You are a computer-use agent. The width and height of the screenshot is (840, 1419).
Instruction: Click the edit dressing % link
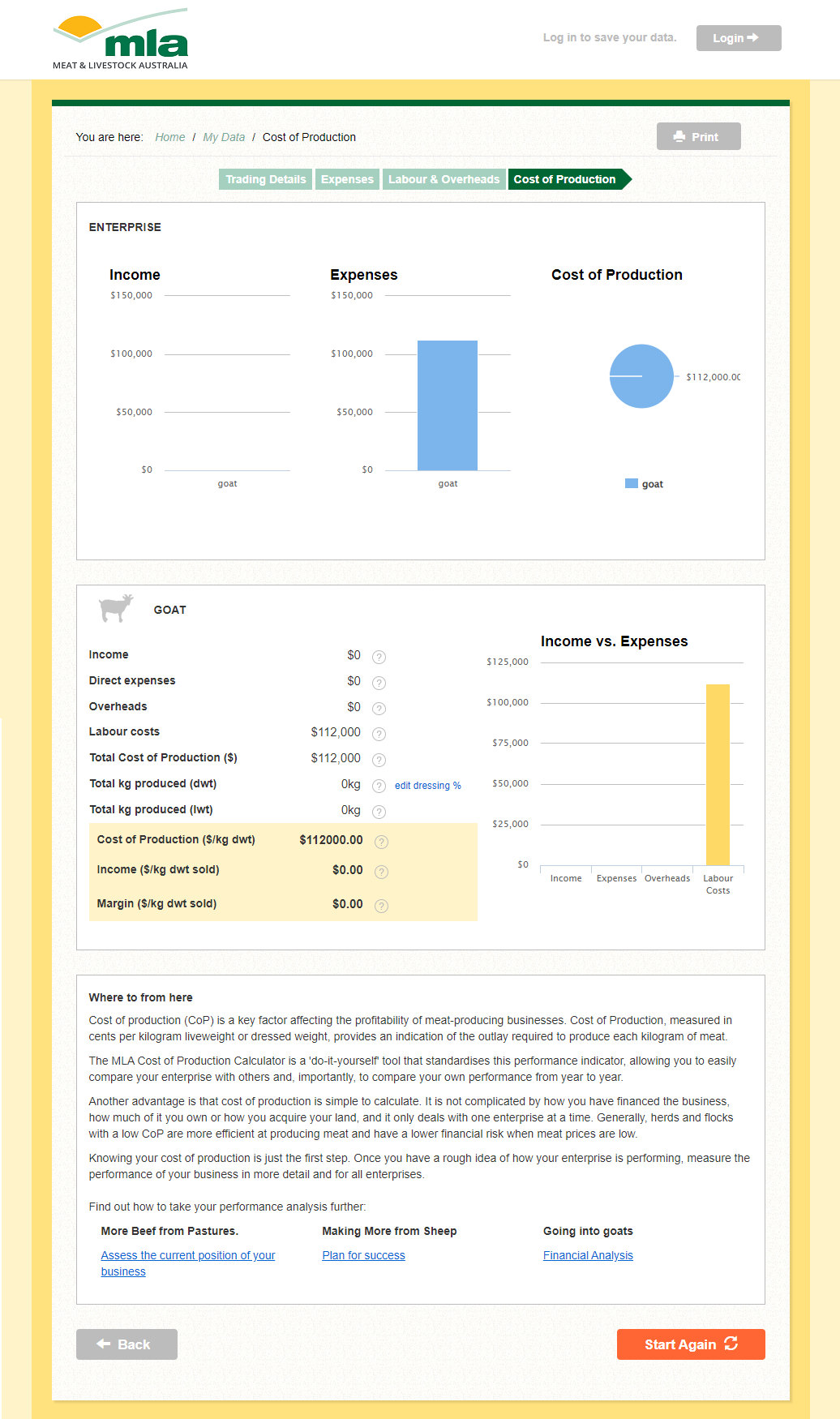click(427, 786)
